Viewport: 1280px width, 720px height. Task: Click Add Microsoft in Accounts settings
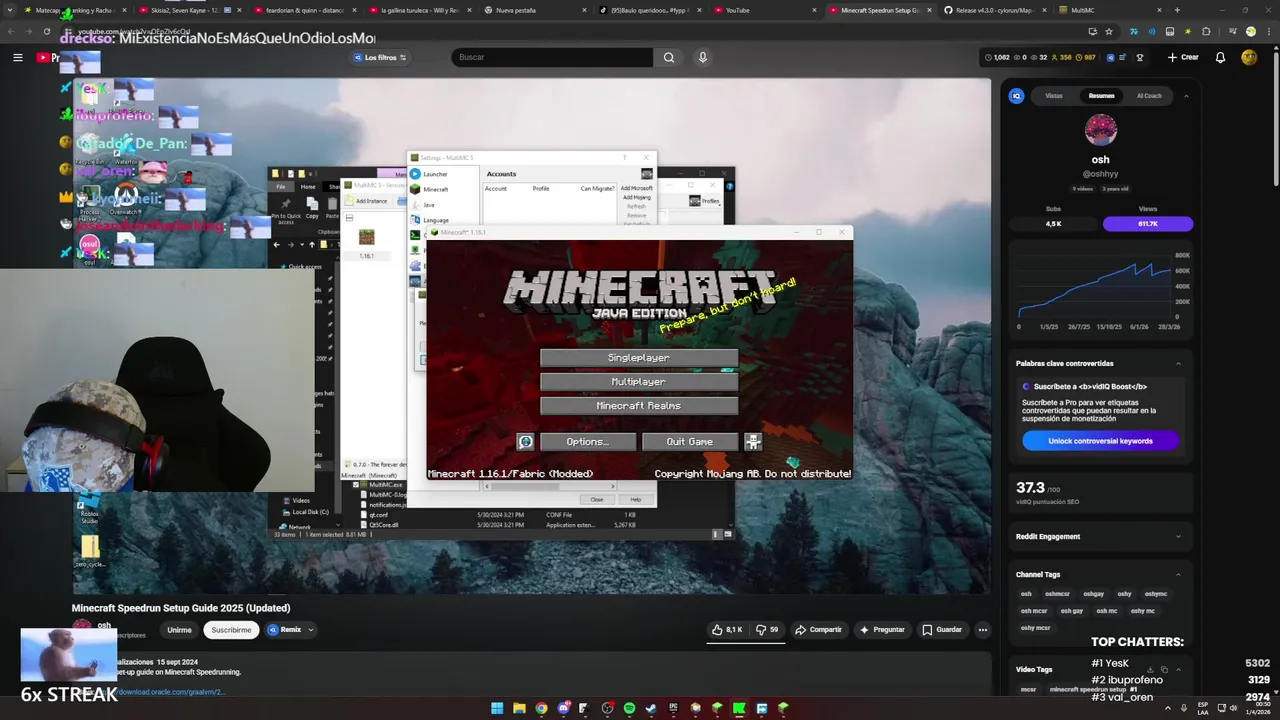click(636, 189)
